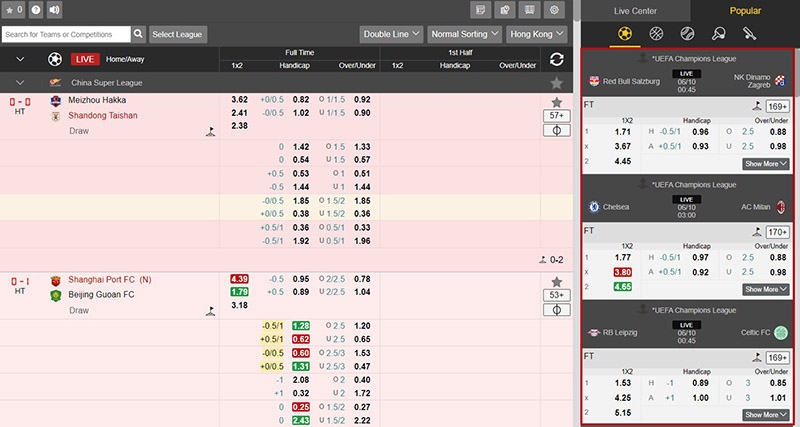This screenshot has width=800, height=427.
Task: Collapse the China Super League section
Action: tap(20, 82)
